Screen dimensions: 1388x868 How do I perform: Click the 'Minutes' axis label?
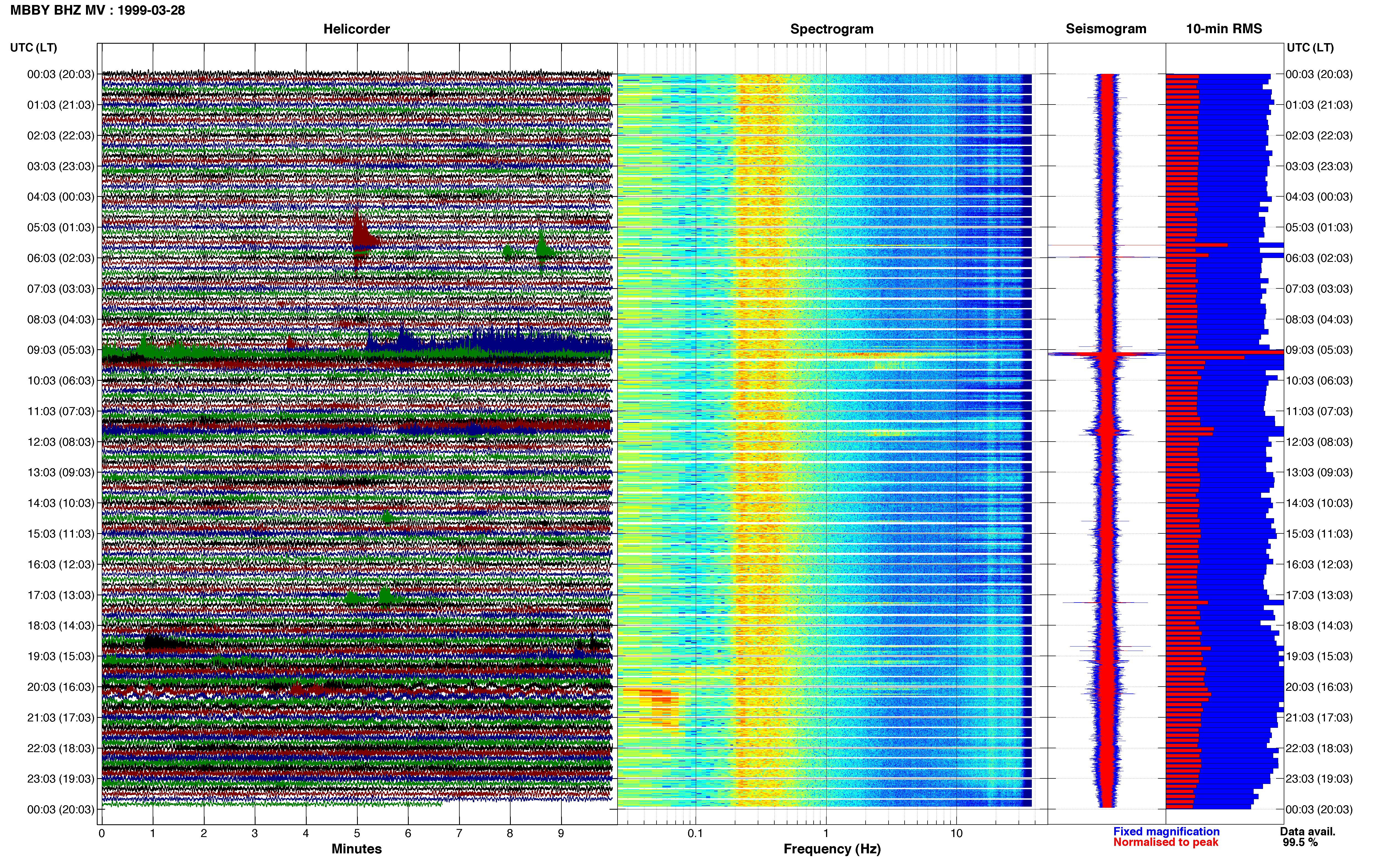[x=356, y=848]
